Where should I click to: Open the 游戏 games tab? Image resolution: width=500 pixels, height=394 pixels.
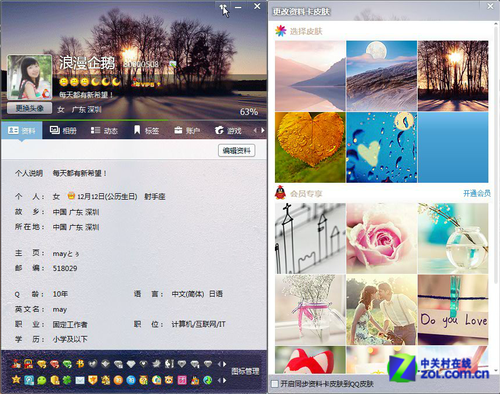click(228, 130)
